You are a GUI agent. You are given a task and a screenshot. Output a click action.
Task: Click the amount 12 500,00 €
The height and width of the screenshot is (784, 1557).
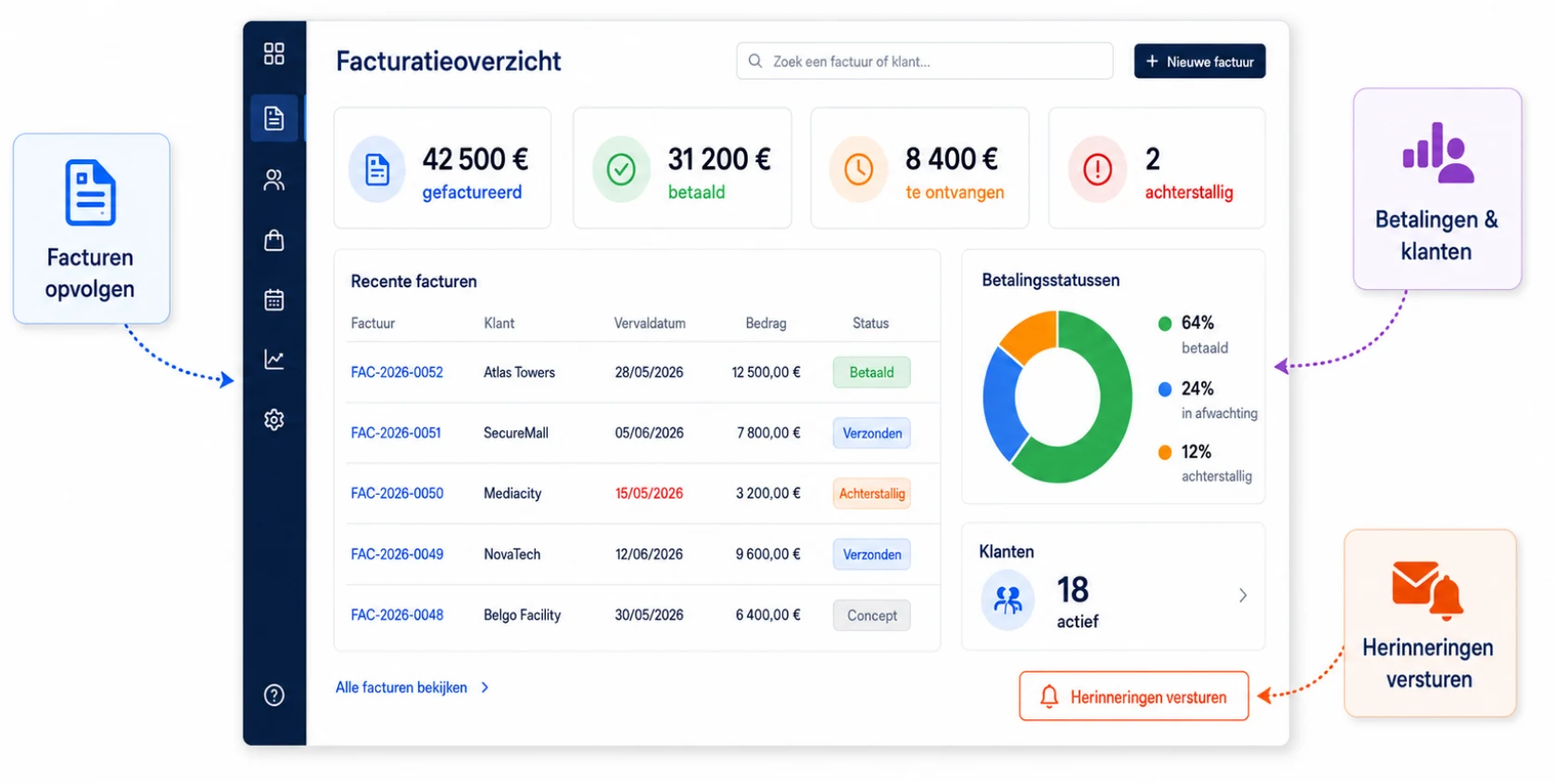pos(766,373)
